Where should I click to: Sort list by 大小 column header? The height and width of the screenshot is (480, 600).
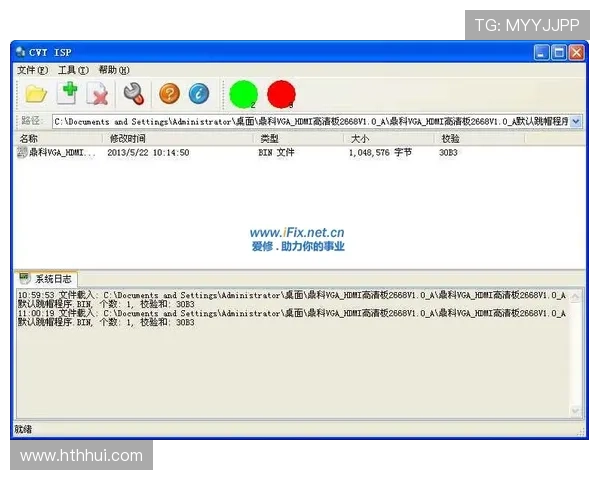point(360,138)
